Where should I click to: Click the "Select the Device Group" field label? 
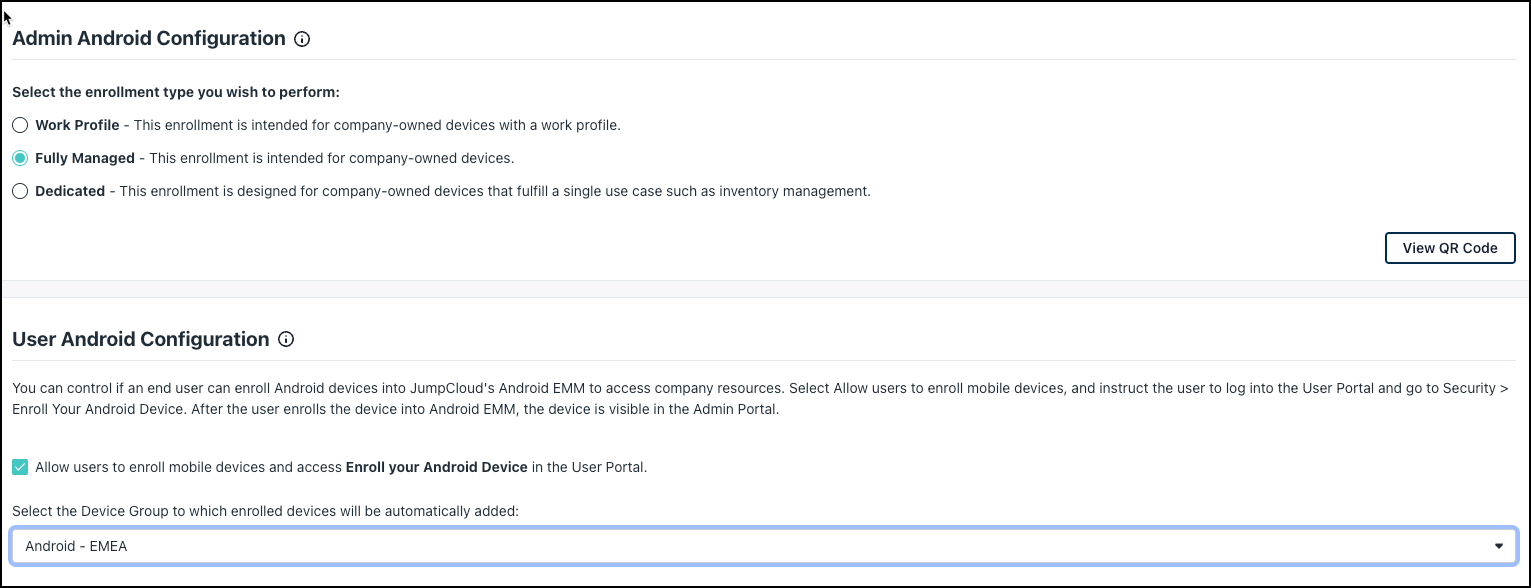click(266, 511)
